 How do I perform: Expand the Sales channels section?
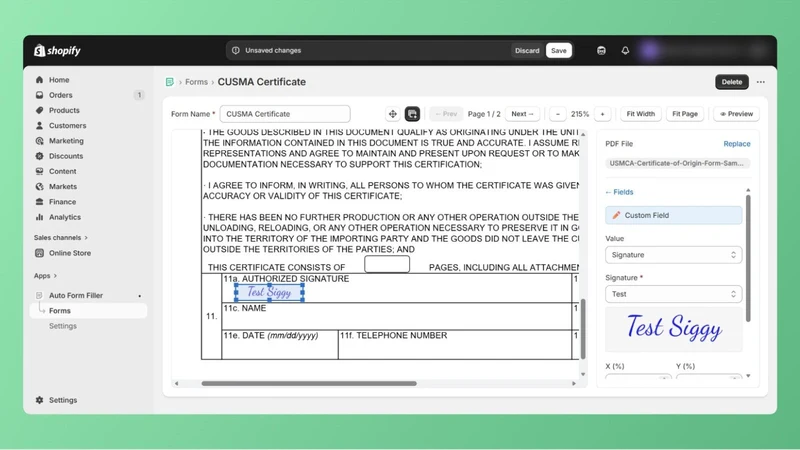coord(61,238)
